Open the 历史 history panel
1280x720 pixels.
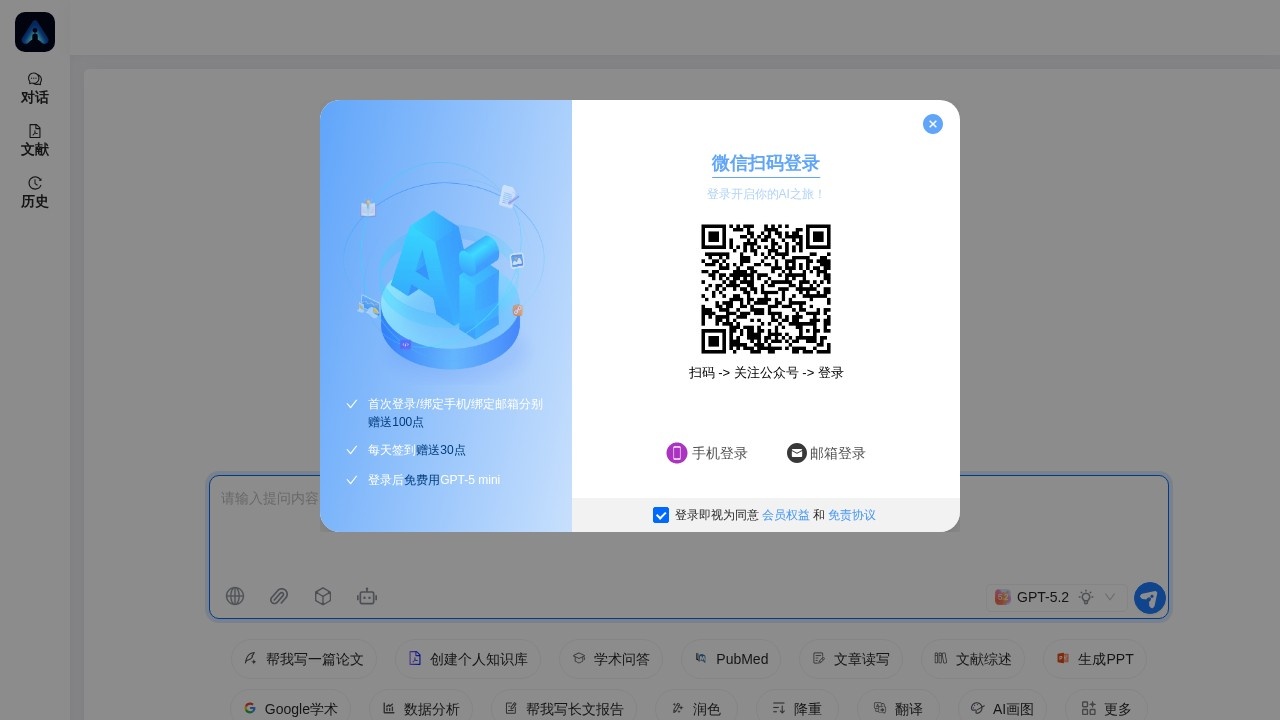[x=34, y=191]
